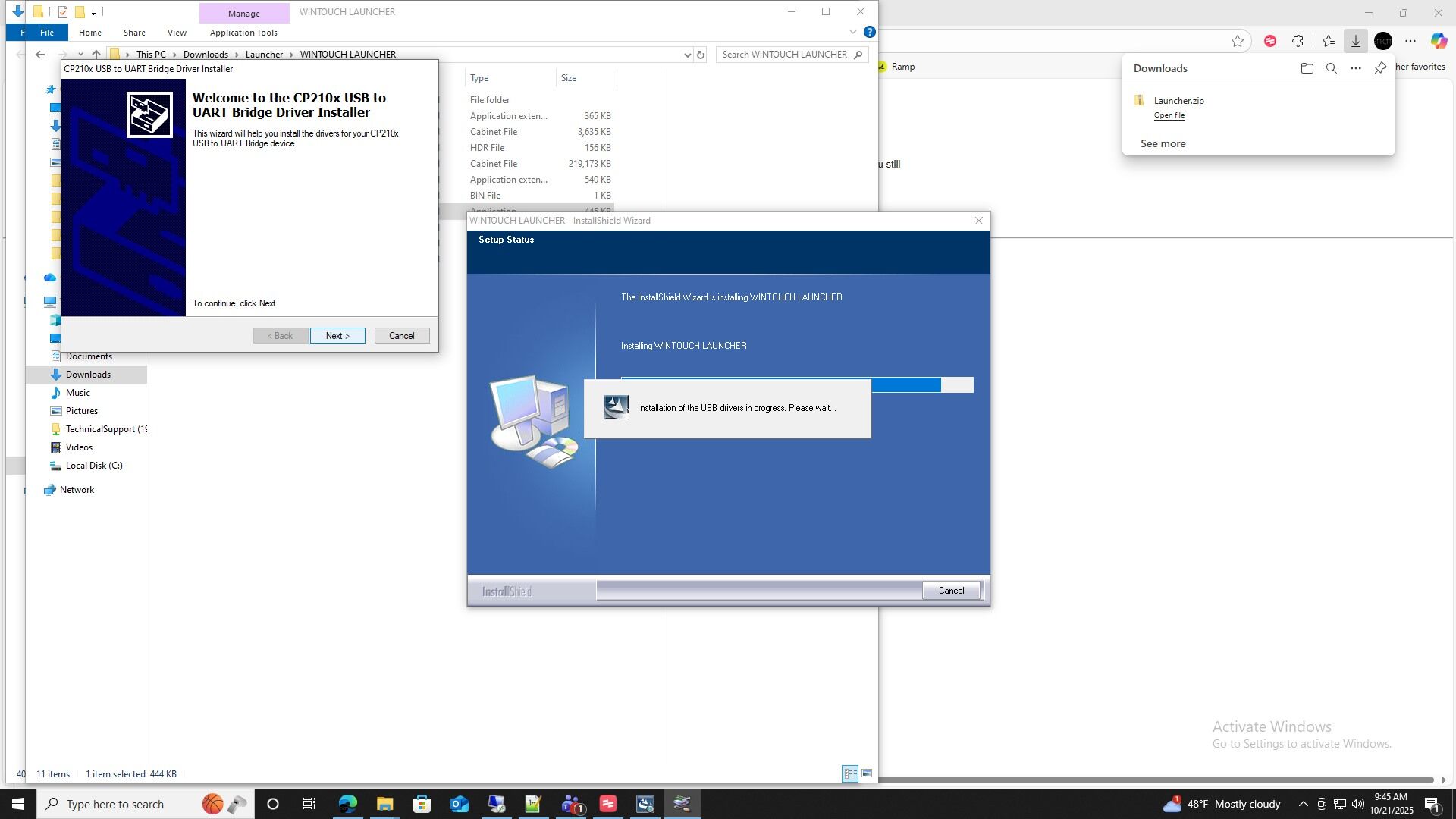The image size is (1456, 819).
Task: Switch to details view toggle
Action: (x=850, y=773)
